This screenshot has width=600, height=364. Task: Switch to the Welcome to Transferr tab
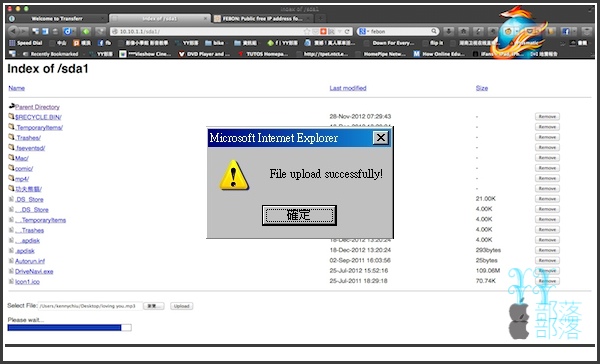(x=57, y=18)
